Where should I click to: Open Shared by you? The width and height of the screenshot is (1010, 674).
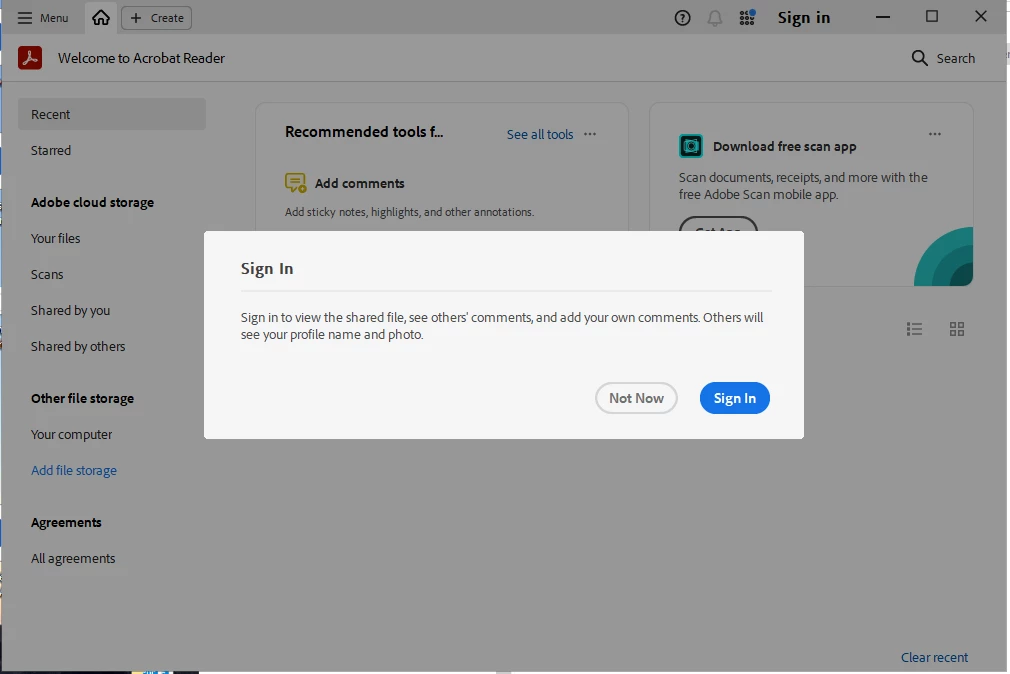(x=70, y=311)
